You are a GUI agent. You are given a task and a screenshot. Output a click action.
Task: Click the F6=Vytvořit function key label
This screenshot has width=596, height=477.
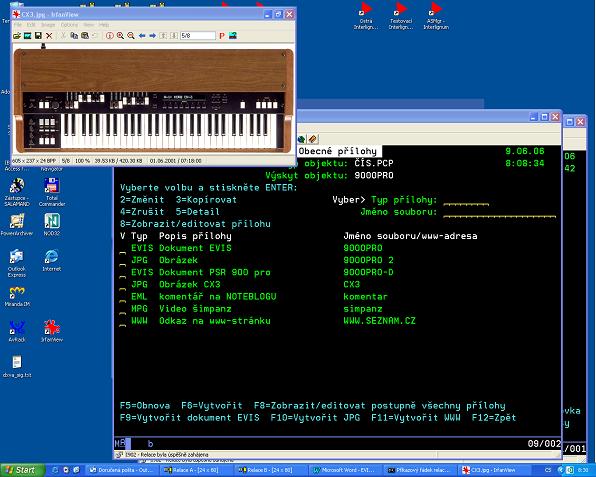point(212,406)
